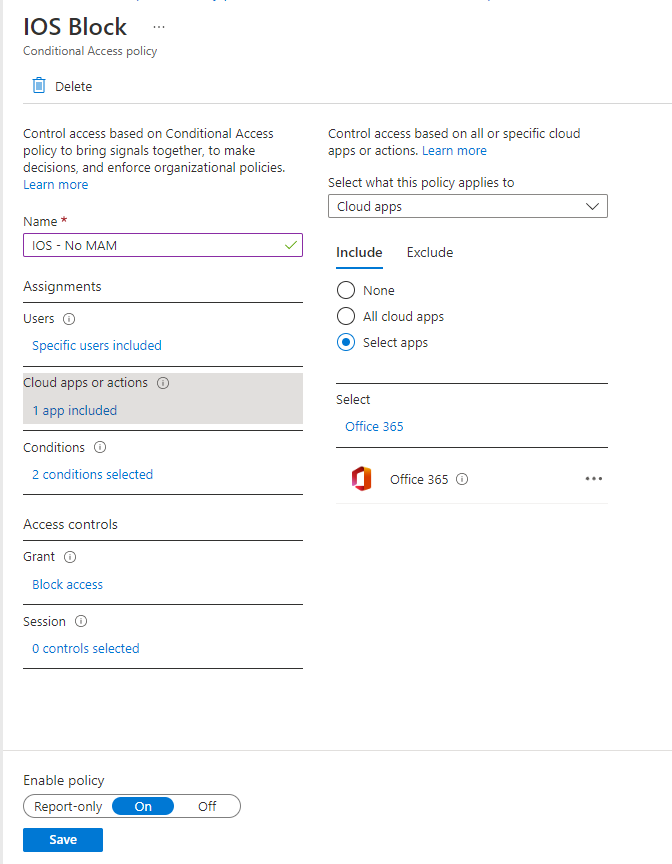This screenshot has width=672, height=864.
Task: Set Enable policy to Report-only
Action: point(68,807)
